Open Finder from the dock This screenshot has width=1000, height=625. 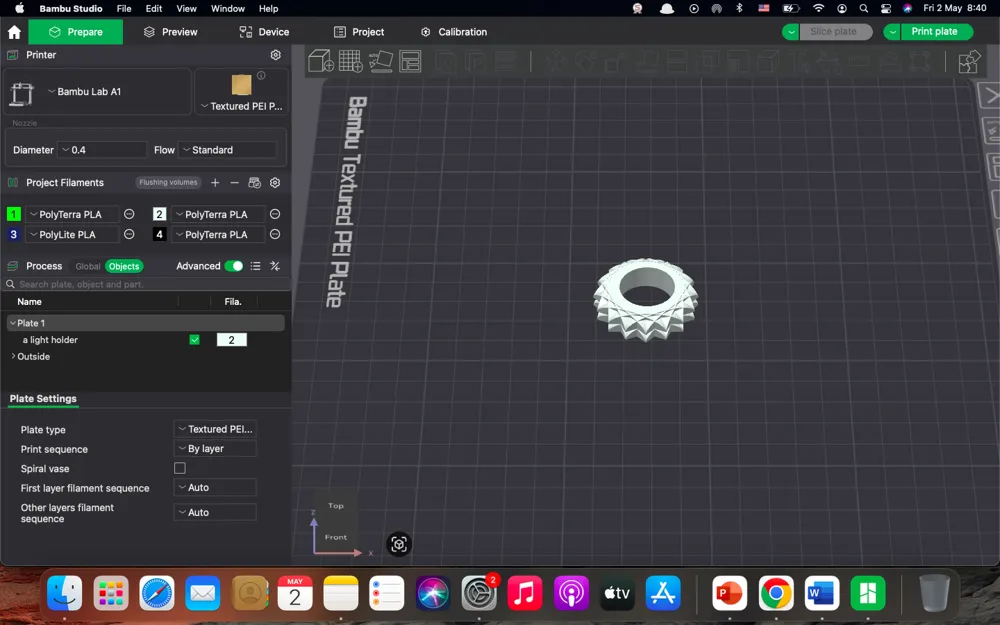click(64, 593)
